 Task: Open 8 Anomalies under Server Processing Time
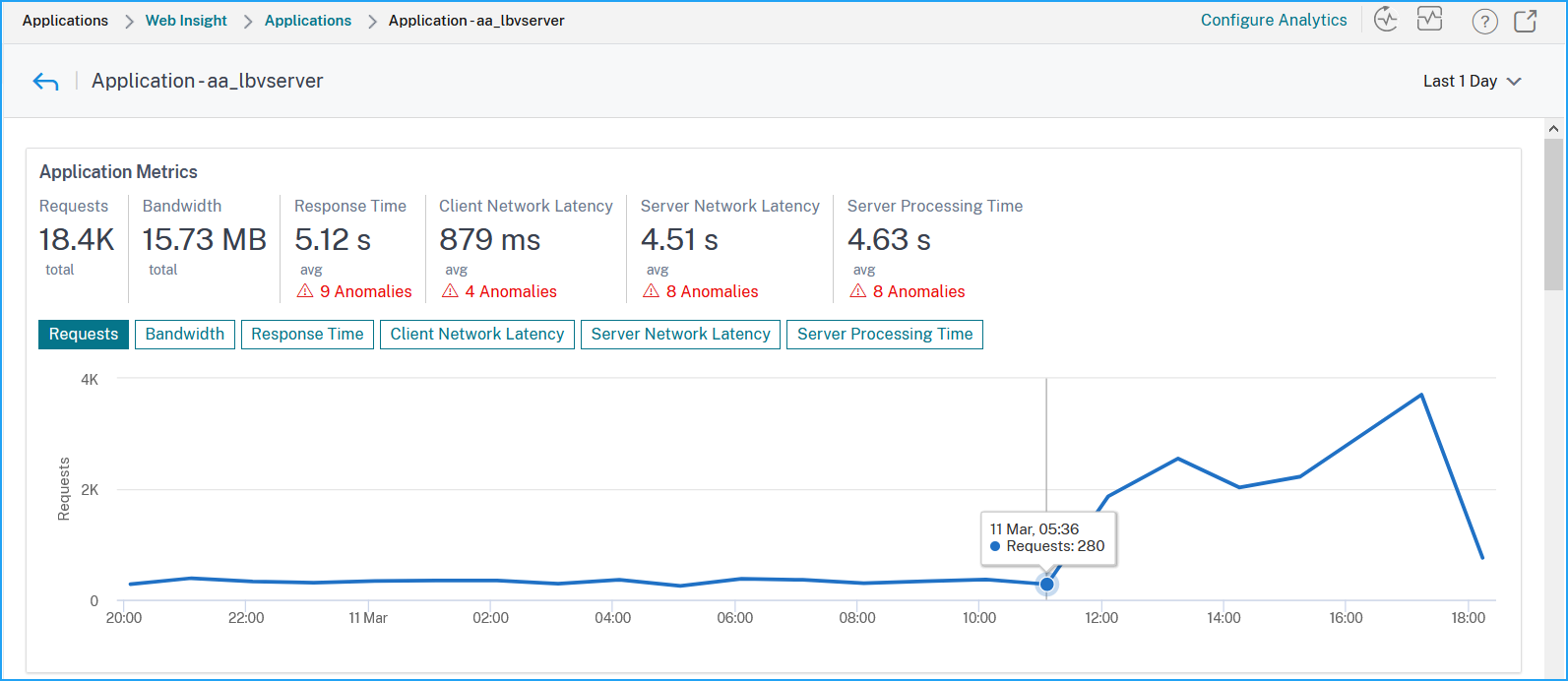(x=919, y=291)
